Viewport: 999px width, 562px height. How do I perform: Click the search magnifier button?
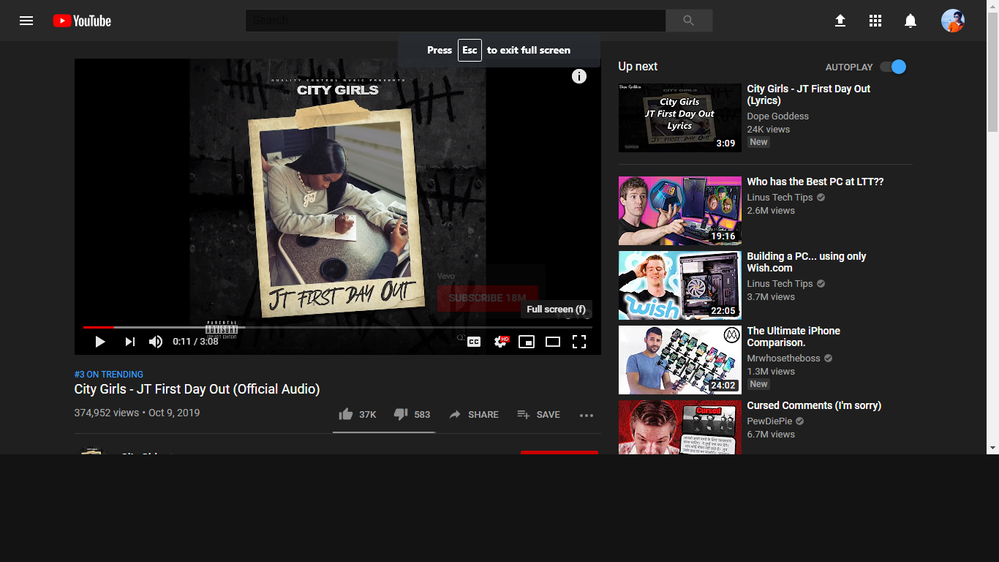[689, 20]
